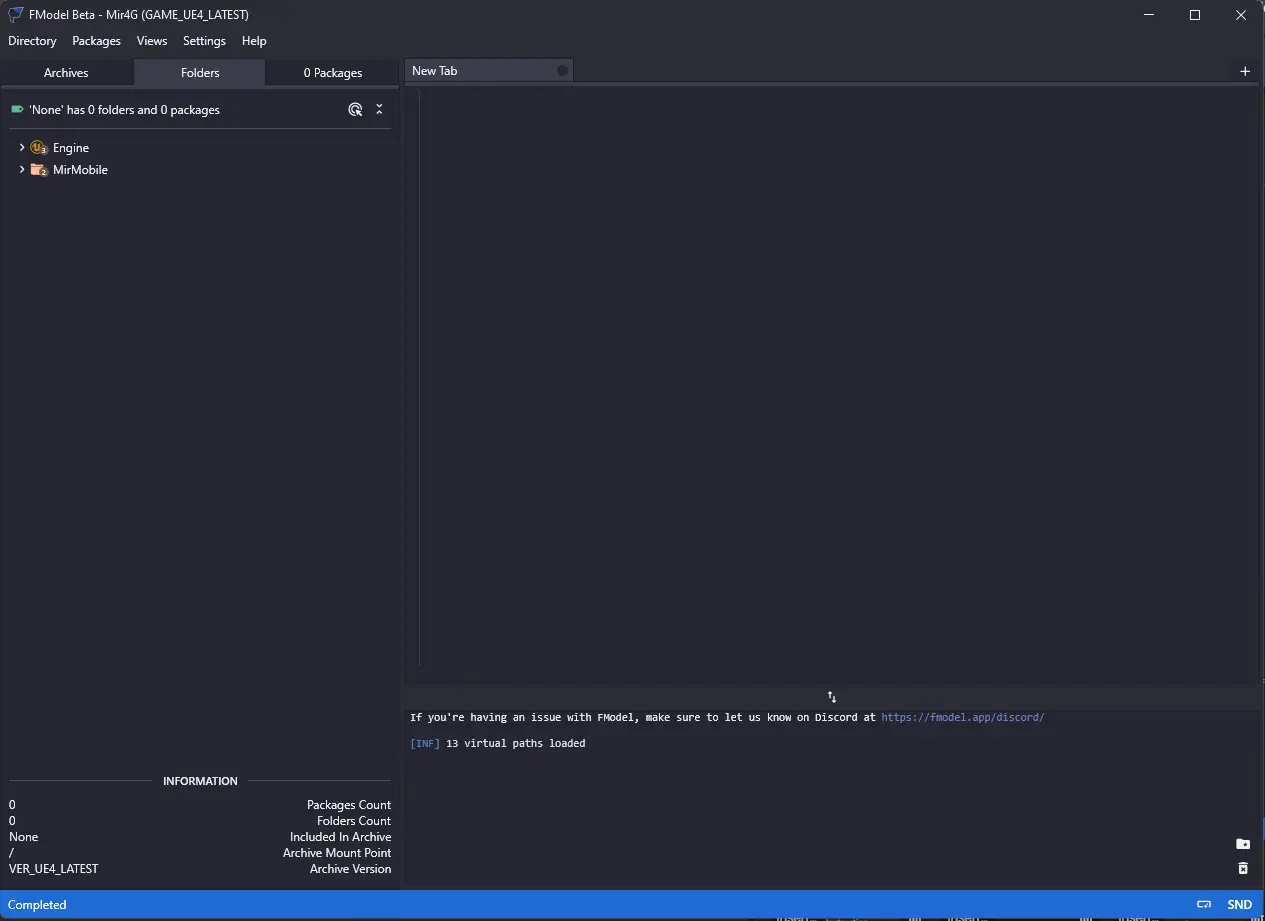Switch to the 0 Packages tab
The image size is (1265, 921).
(x=333, y=73)
